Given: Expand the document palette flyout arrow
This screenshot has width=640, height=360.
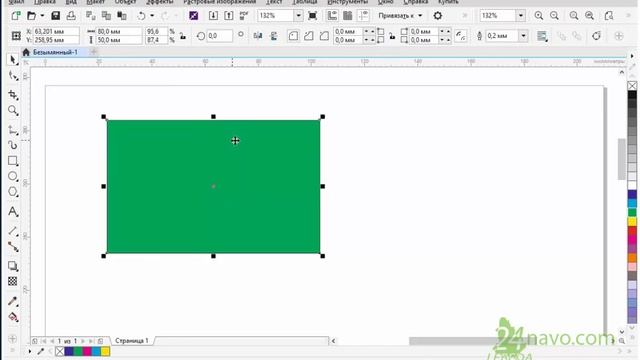Looking at the screenshot, I should [x=30, y=351].
